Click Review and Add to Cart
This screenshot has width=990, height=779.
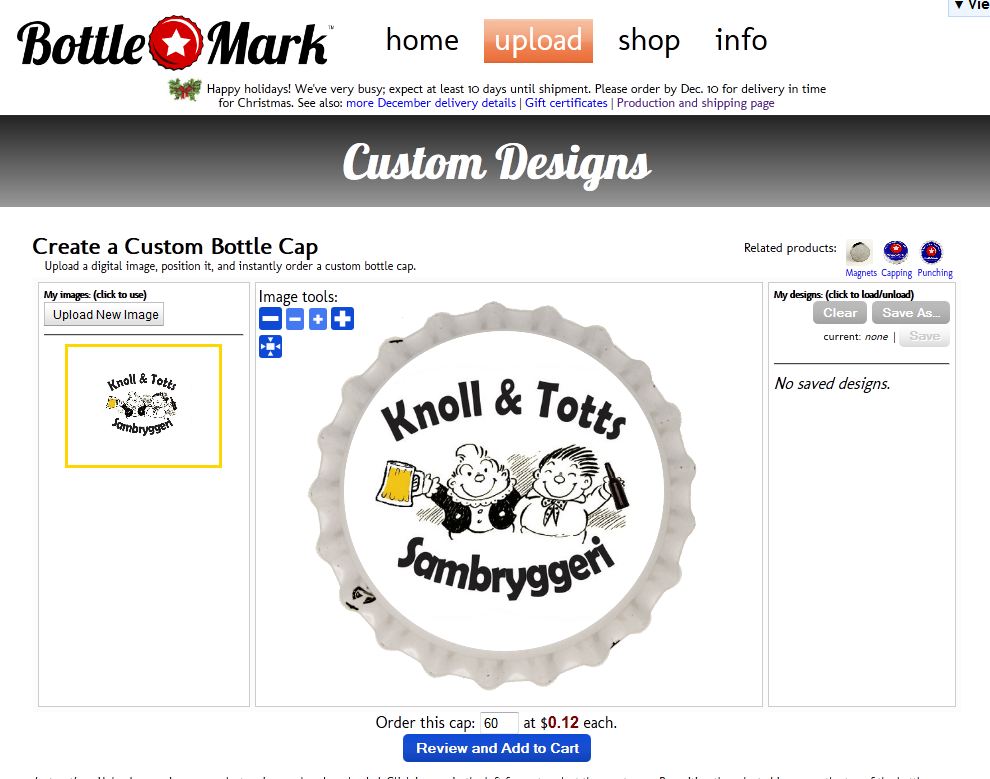[497, 748]
